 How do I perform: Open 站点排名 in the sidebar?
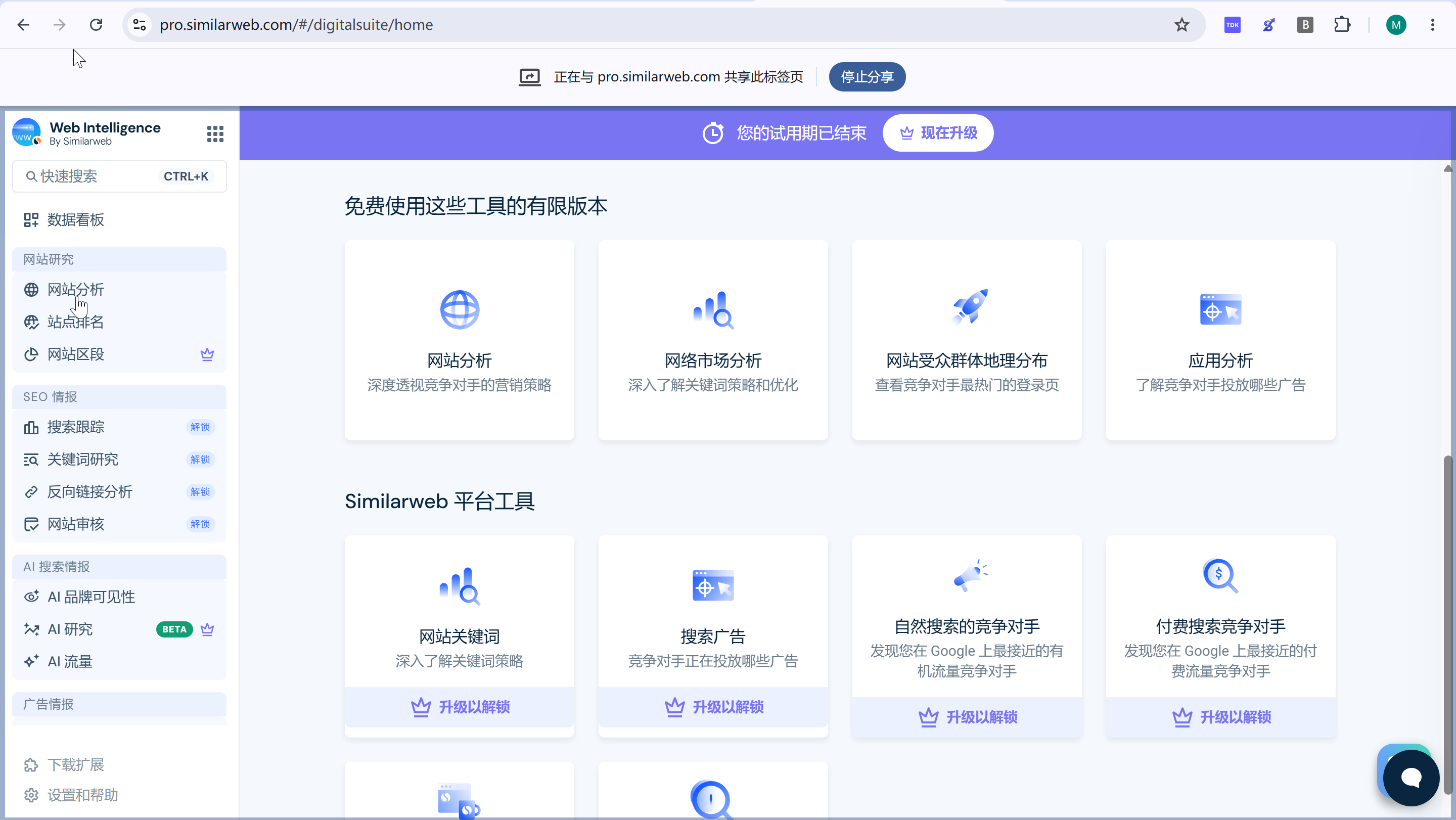click(x=119, y=322)
